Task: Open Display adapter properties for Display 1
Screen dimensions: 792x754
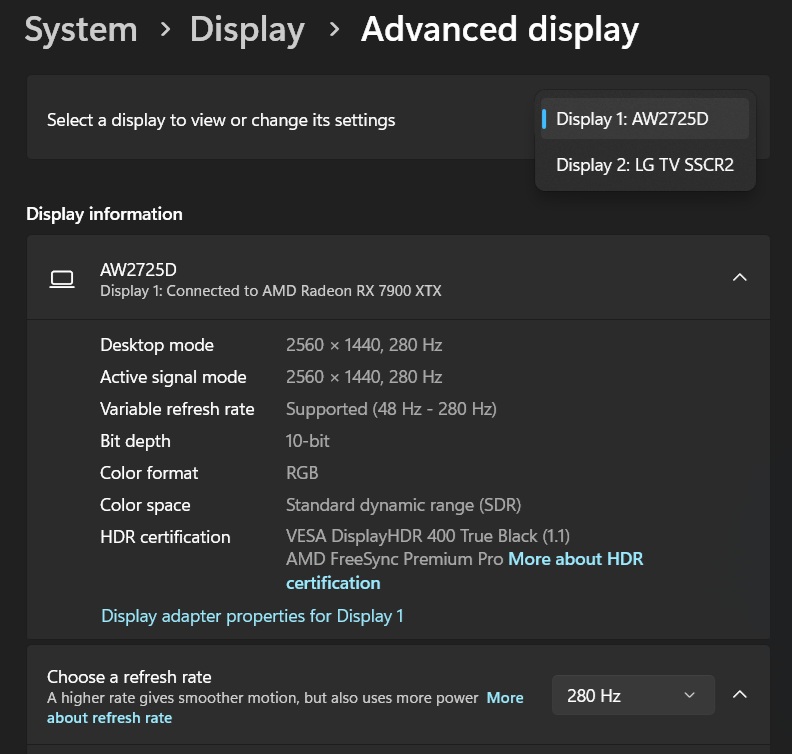Action: [x=252, y=616]
